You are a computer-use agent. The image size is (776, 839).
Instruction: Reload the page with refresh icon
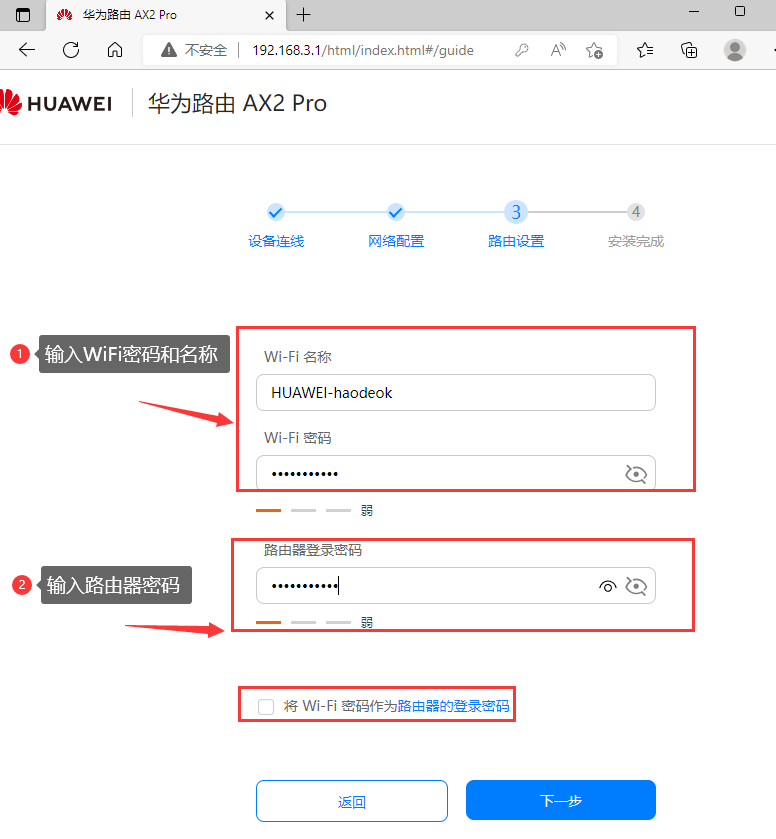pos(71,50)
